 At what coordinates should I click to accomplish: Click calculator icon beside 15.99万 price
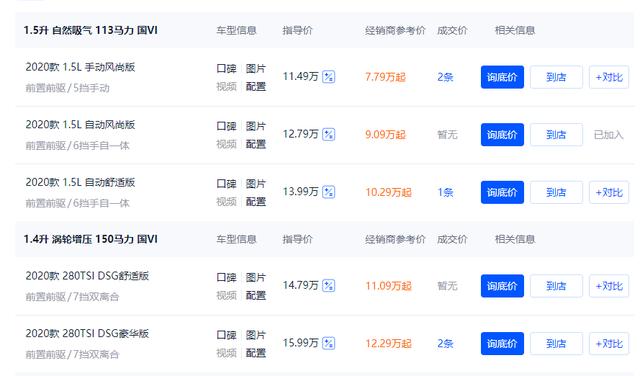pyautogui.click(x=329, y=343)
